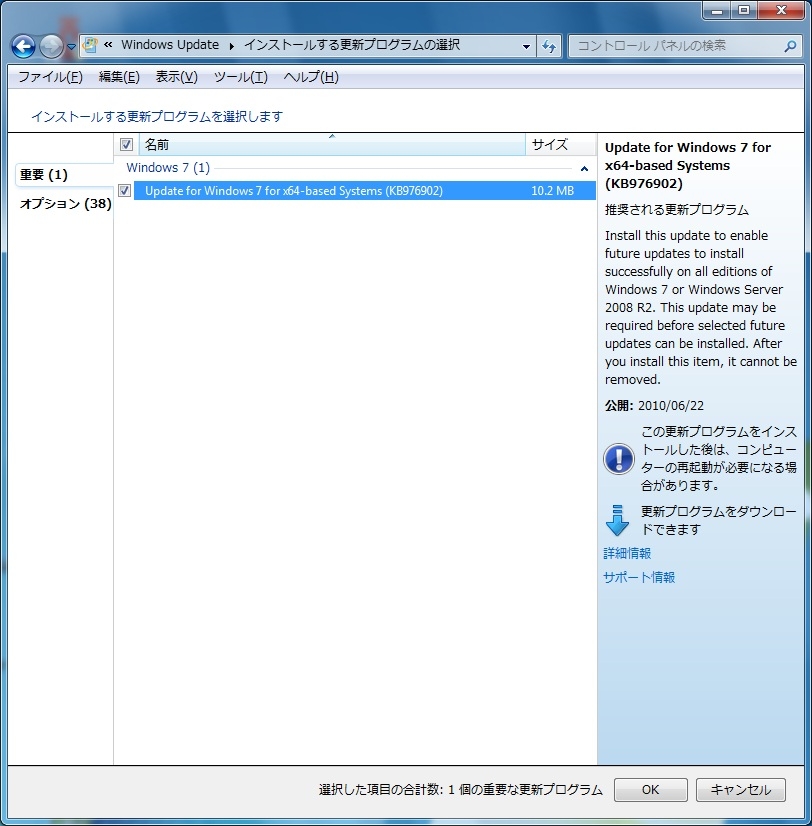Collapse the Windows 7 group chevron
The height and width of the screenshot is (826, 812).
click(584, 169)
